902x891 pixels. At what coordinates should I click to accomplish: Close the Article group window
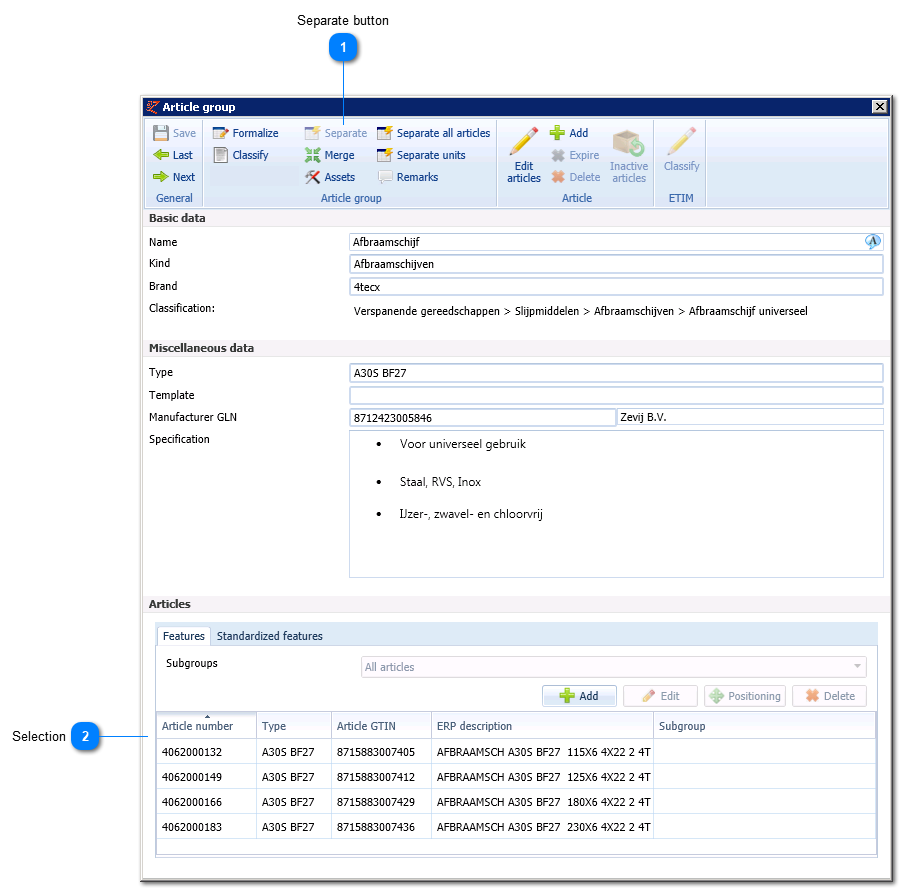pyautogui.click(x=880, y=106)
